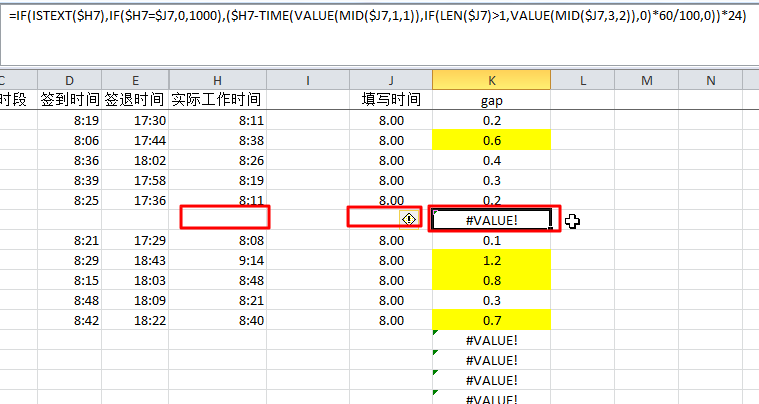The height and width of the screenshot is (404, 759).
Task: Select the #VALUE! cell directly below 0.7
Action: [x=491, y=340]
